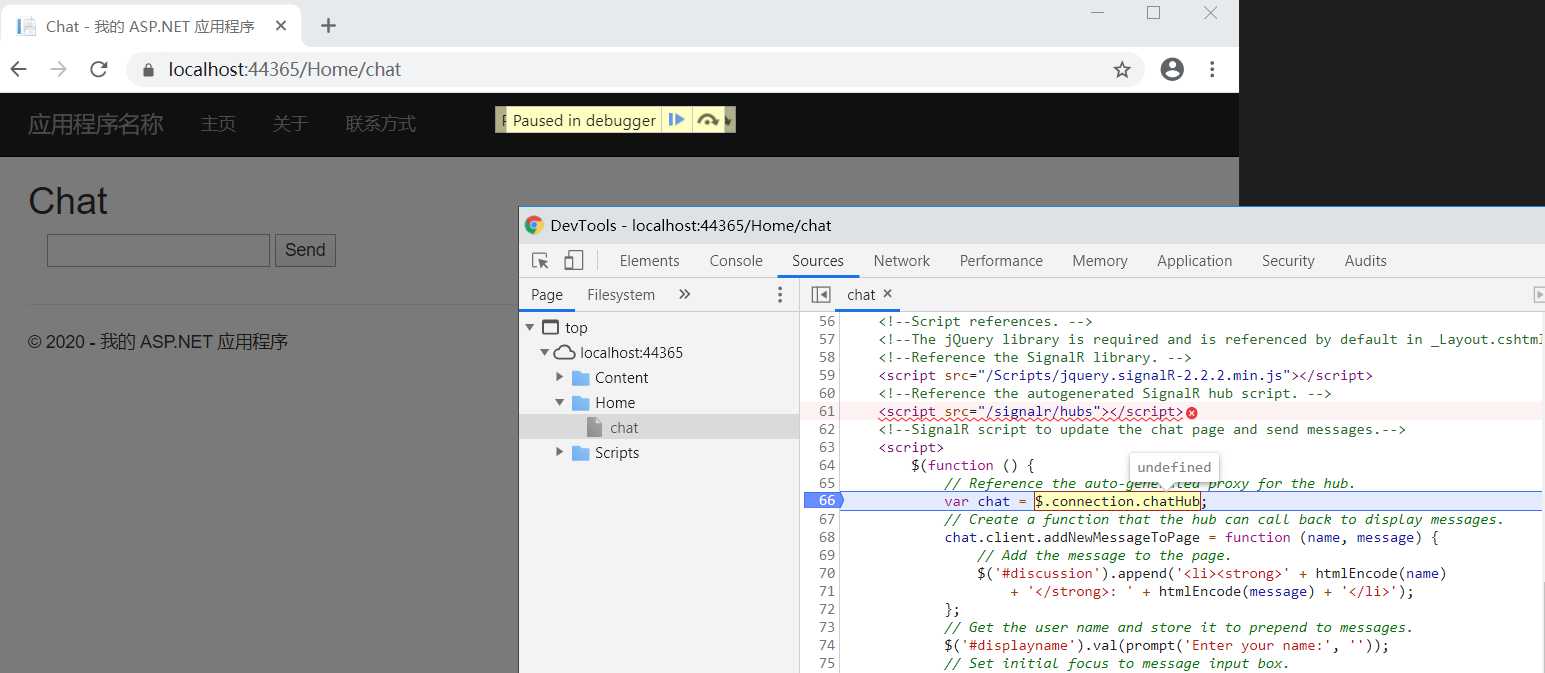
Task: Open 主页 link in site navbar
Action: 218,124
